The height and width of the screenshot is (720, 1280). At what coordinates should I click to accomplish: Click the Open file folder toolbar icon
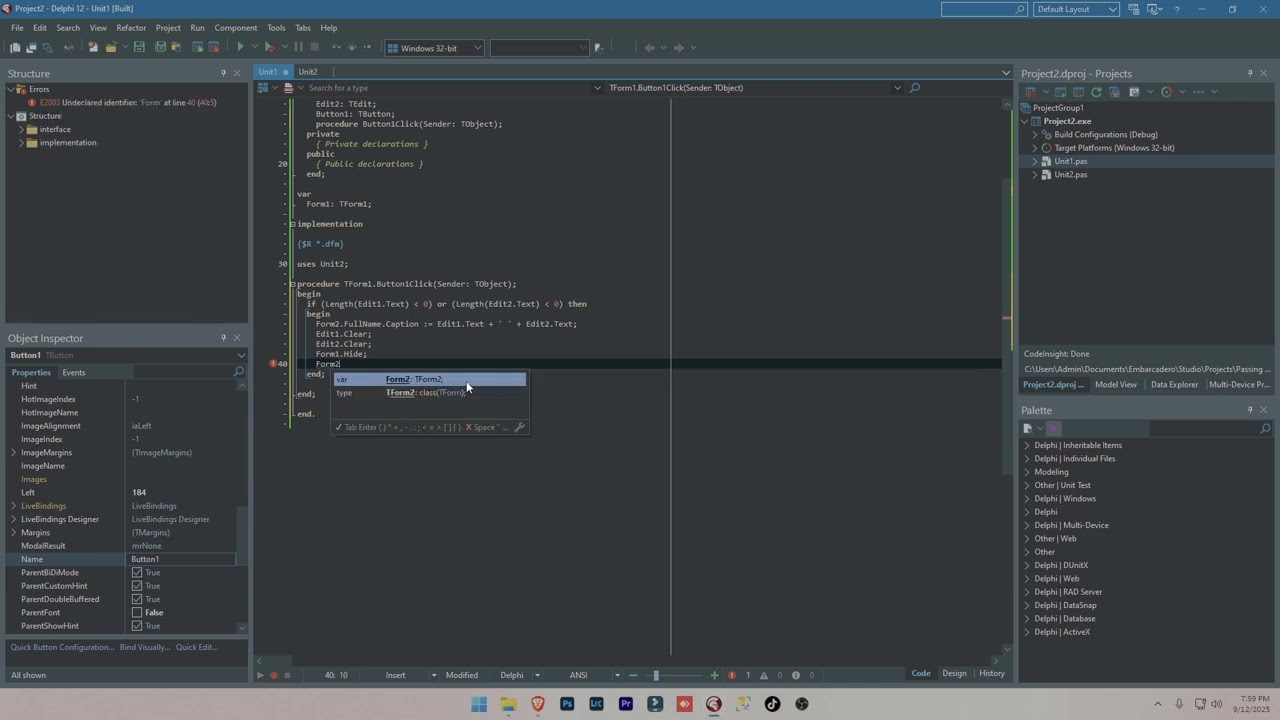[x=111, y=47]
